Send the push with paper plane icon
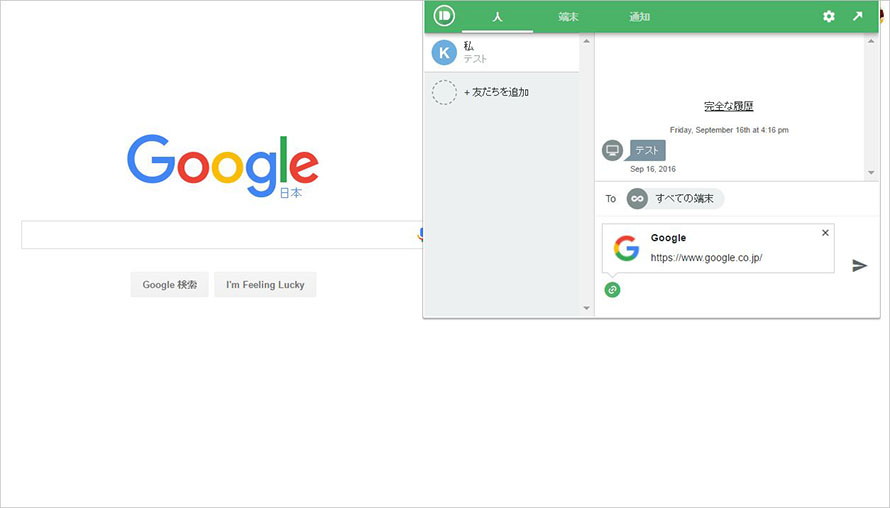Screen dimensions: 890x508 (x=859, y=265)
